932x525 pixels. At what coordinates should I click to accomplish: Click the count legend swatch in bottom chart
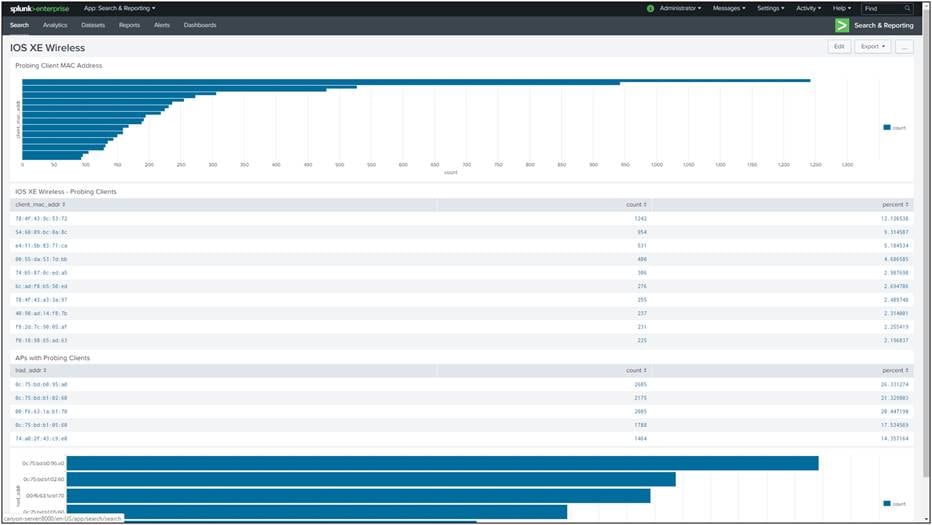pos(887,504)
